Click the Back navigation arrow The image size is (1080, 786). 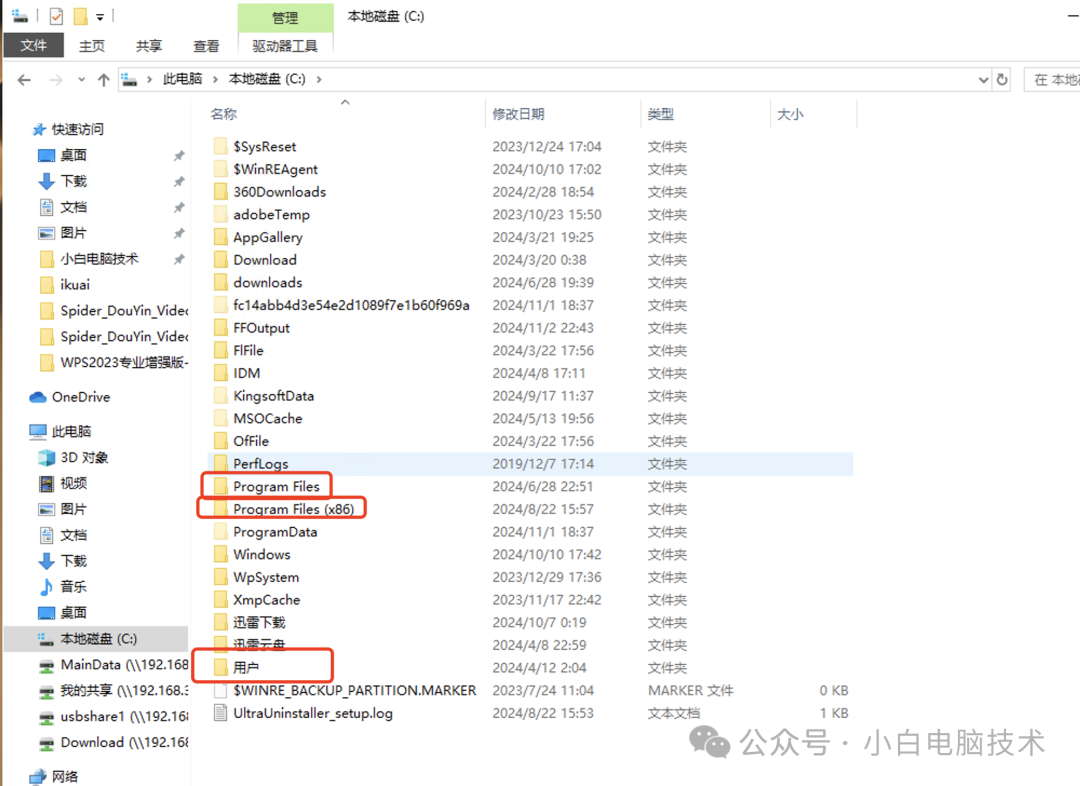pyautogui.click(x=24, y=80)
